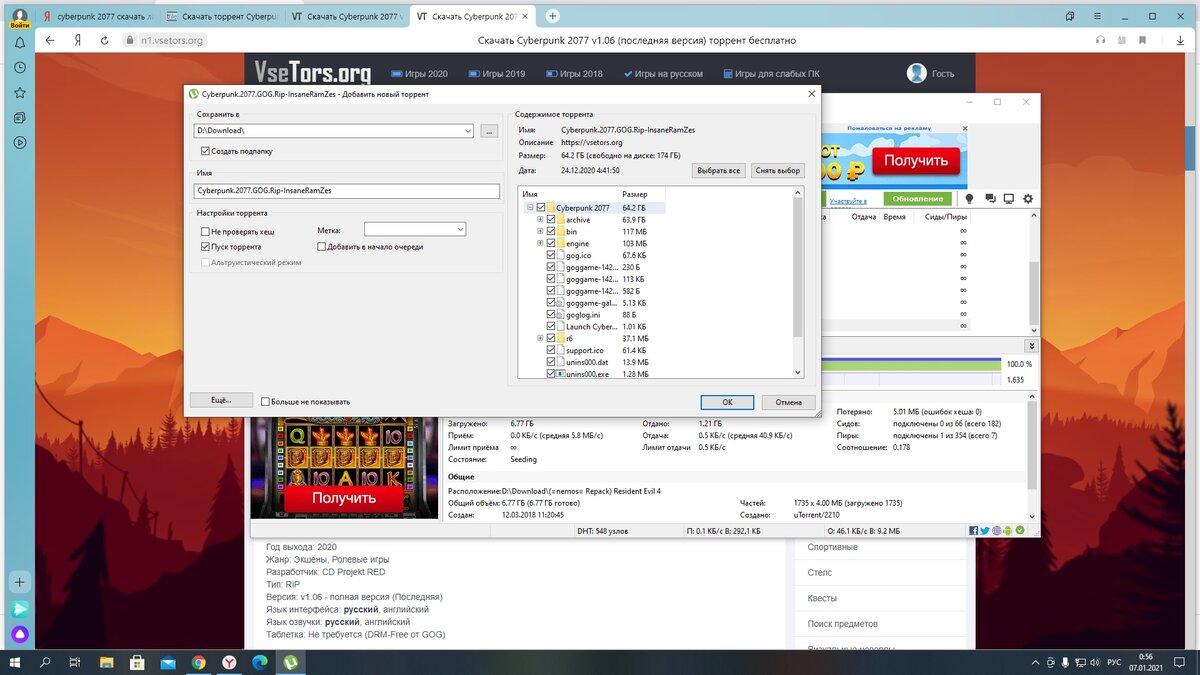Expand the engine folder node
This screenshot has width=1200, height=675.
coord(540,243)
